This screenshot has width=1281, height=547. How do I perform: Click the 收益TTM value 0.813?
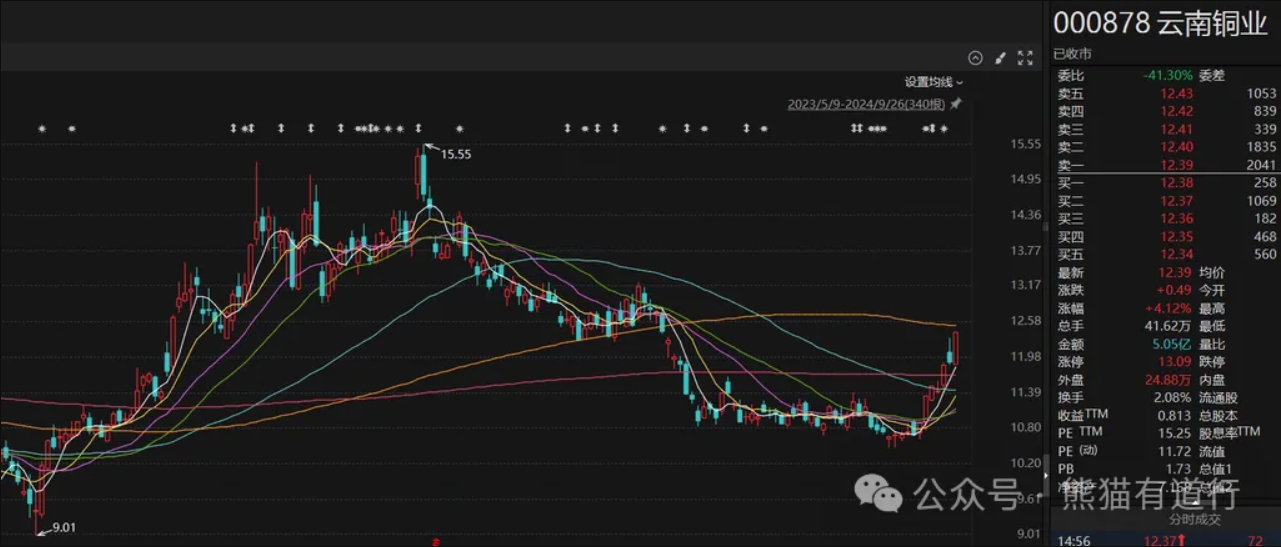tap(1176, 415)
